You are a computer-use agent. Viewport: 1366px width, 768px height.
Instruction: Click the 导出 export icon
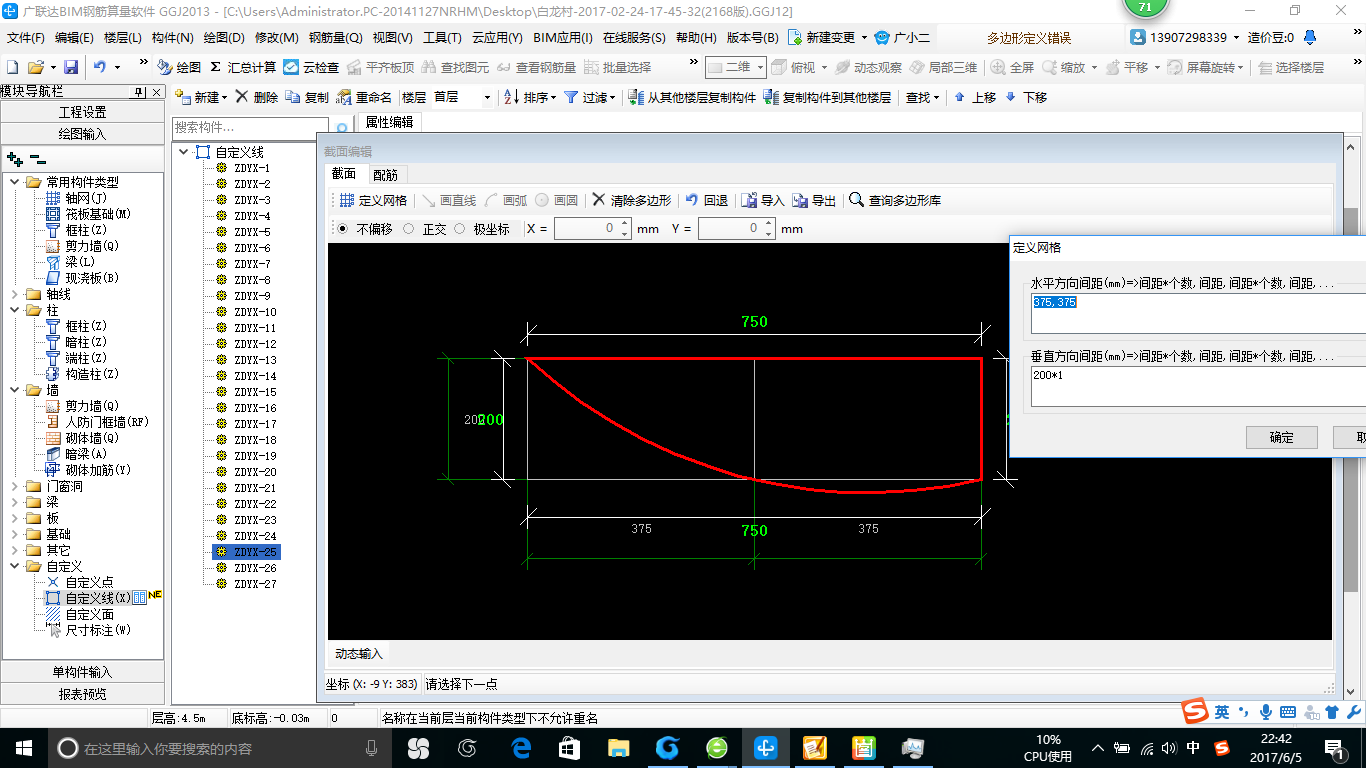(814, 200)
